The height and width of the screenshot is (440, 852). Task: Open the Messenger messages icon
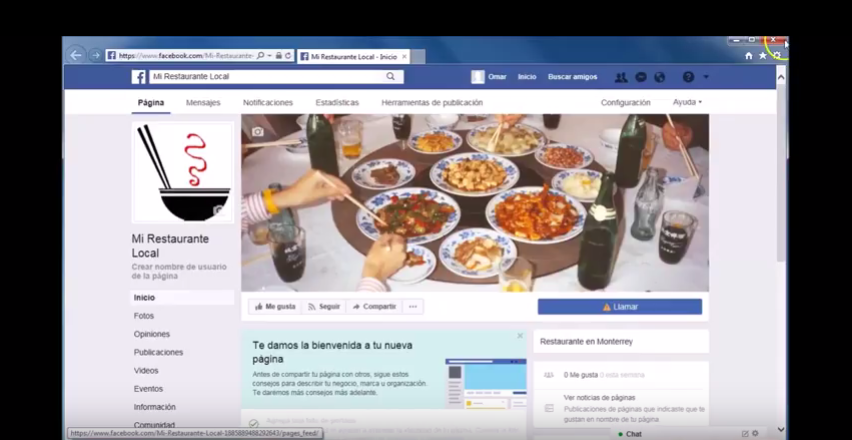[x=640, y=77]
